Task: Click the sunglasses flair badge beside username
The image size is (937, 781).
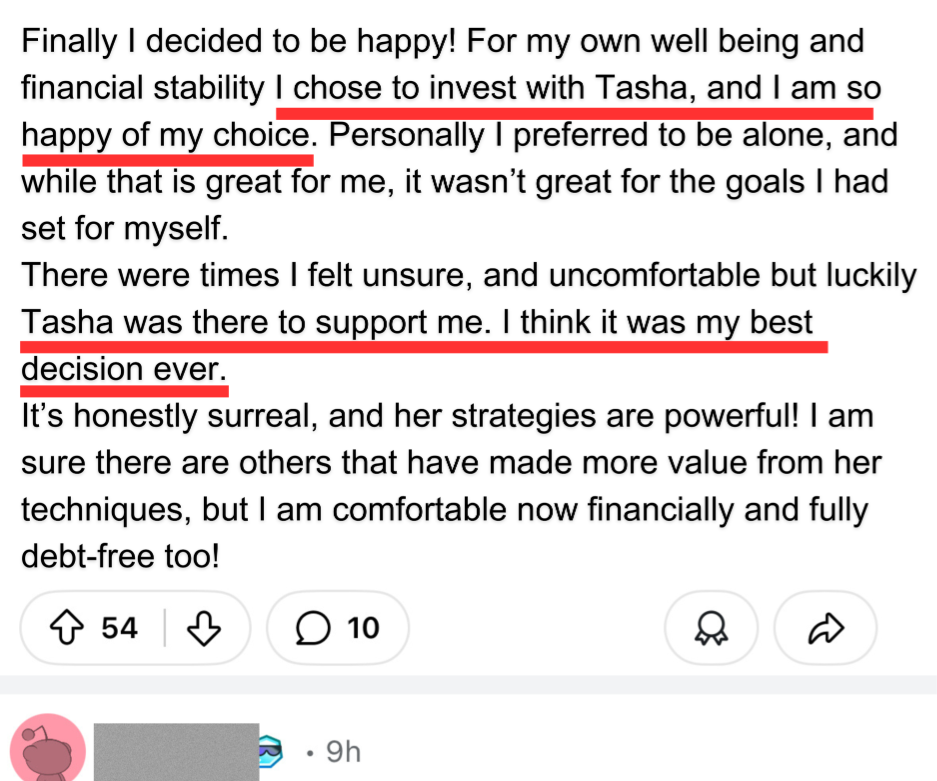Action: click(271, 751)
